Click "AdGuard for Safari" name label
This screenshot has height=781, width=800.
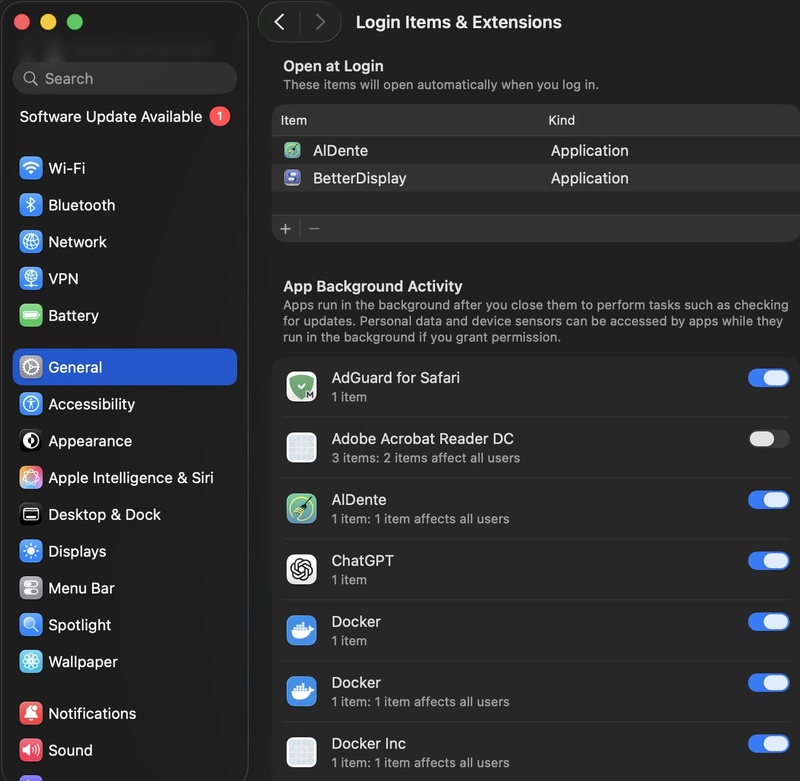(x=396, y=377)
